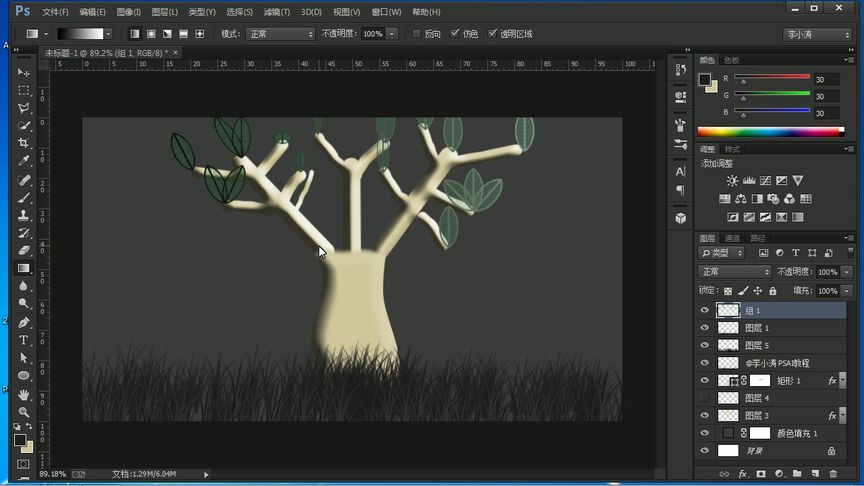Image resolution: width=864 pixels, height=486 pixels.
Task: Add a layer mask via bottom icon
Action: (761, 473)
